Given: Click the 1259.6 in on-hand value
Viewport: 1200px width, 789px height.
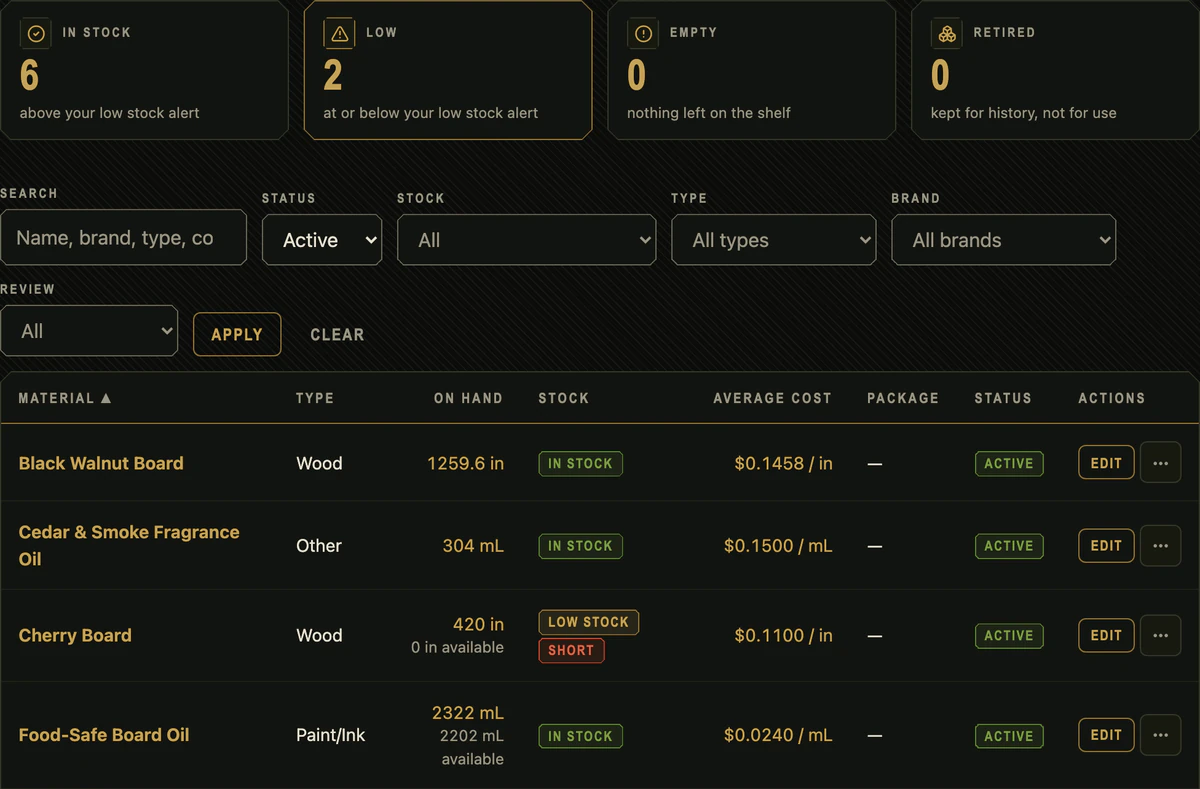Looking at the screenshot, I should [465, 463].
